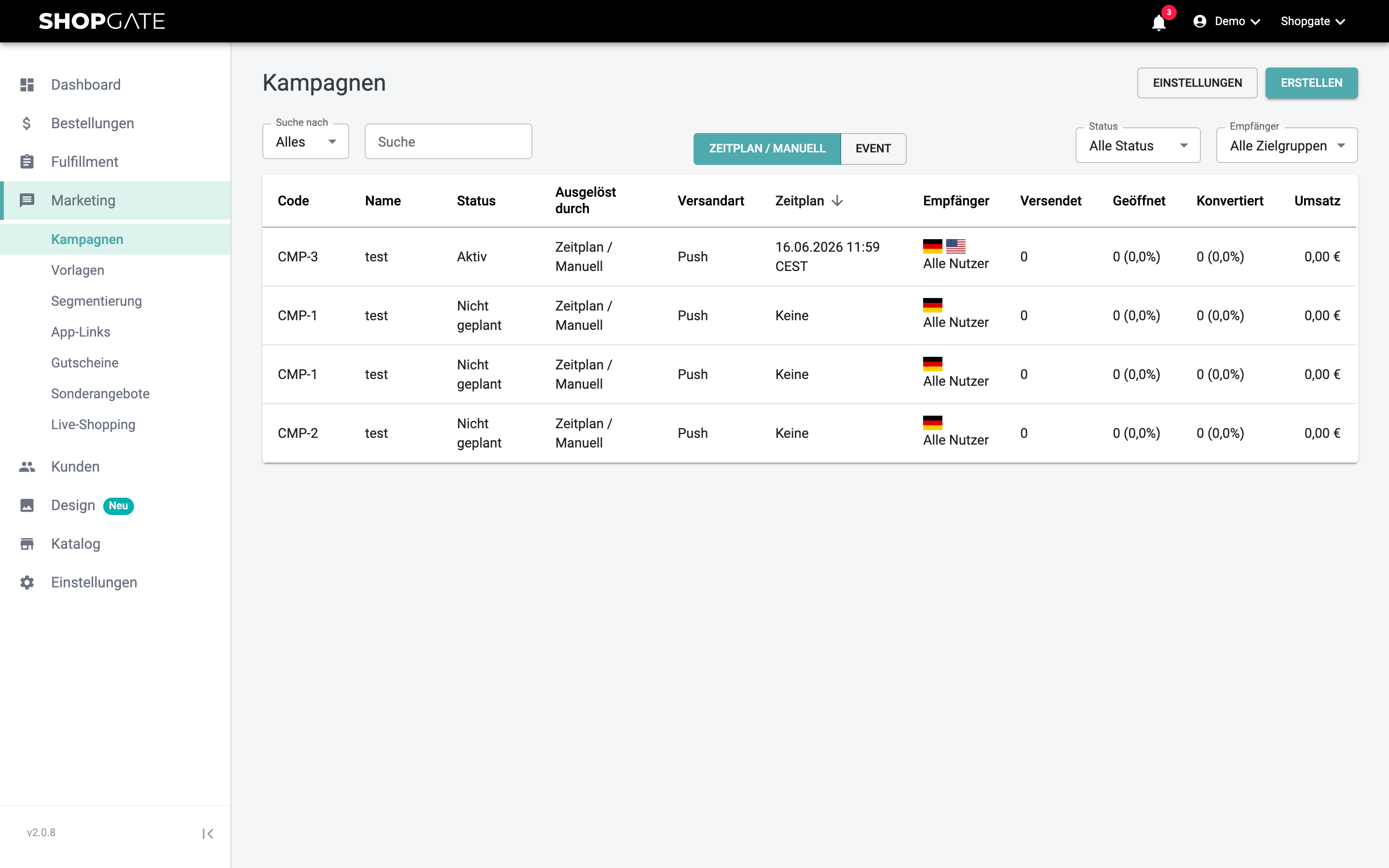Click the Einstellungen gear icon in sidebar
This screenshot has height=868, width=1389.
pos(27,583)
